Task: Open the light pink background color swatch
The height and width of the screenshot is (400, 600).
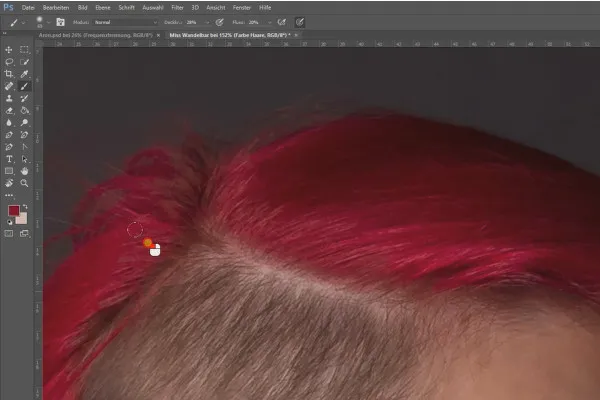Action: (x=23, y=219)
